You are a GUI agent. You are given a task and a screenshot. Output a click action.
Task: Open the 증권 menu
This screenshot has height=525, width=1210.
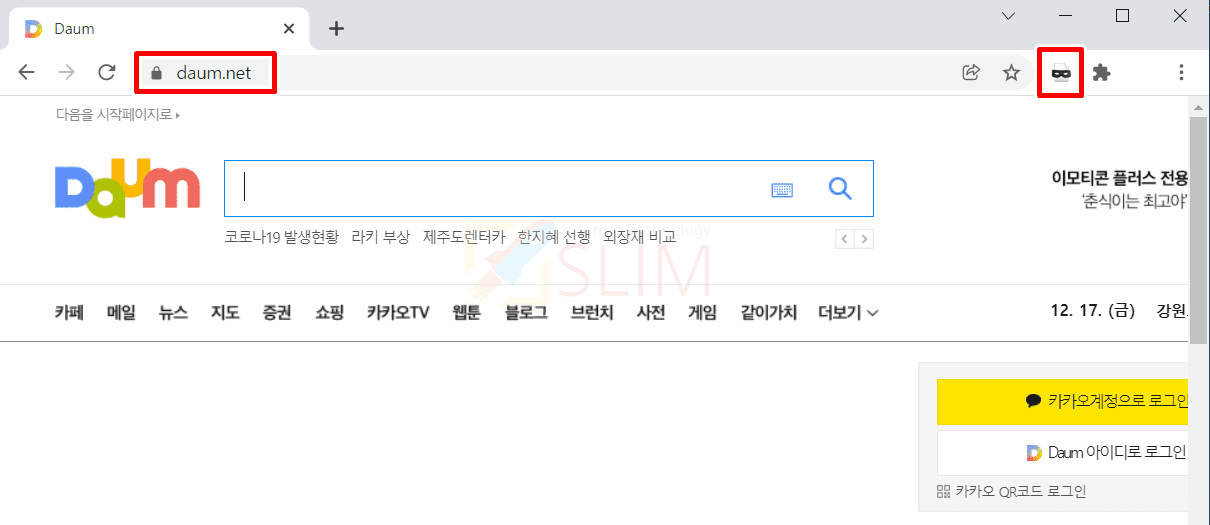point(277,312)
